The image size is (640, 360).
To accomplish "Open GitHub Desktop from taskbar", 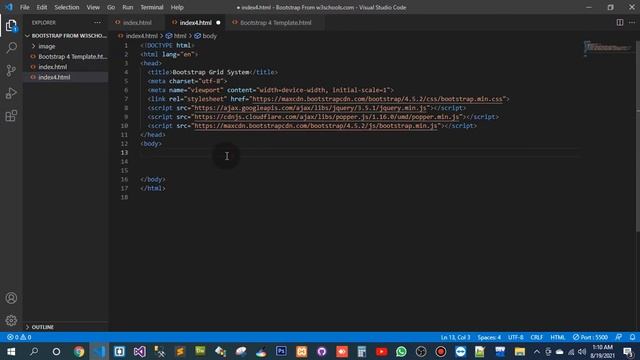I will pos(322,351).
